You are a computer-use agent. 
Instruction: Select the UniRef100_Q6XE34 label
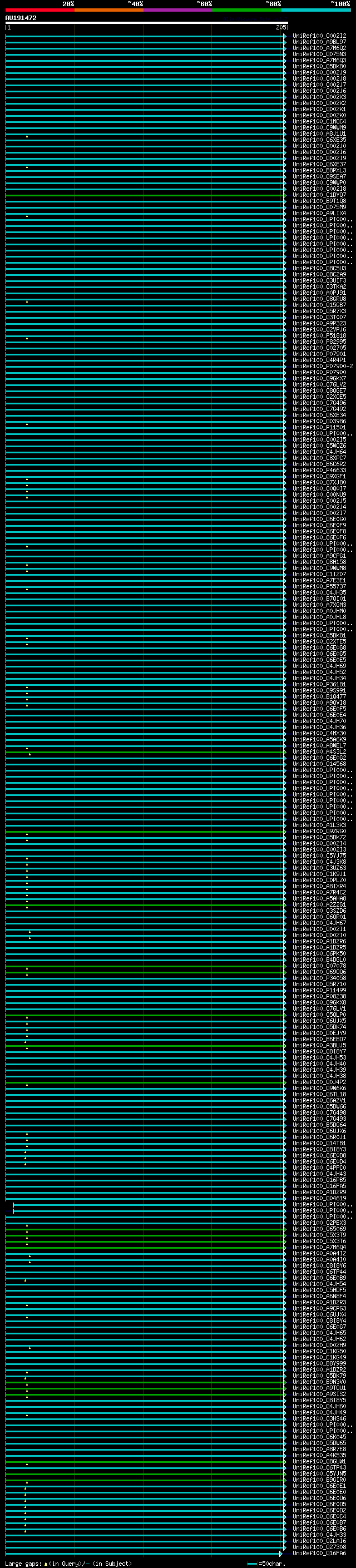pos(319,414)
